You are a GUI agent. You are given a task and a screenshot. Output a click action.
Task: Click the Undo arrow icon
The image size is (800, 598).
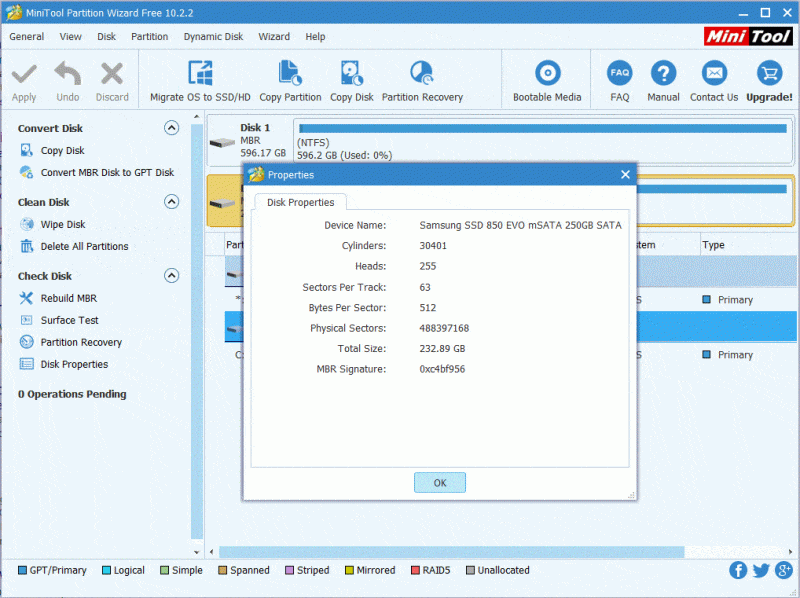[x=68, y=73]
